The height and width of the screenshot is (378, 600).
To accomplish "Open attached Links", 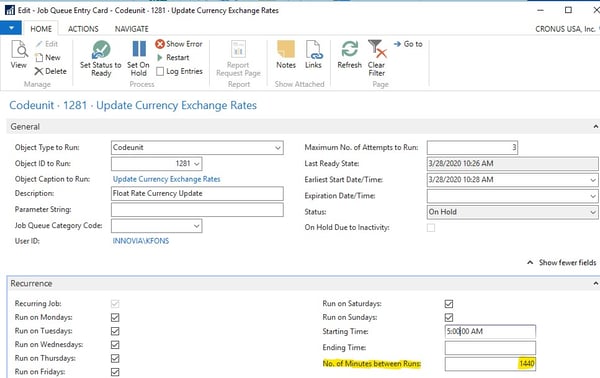I will coord(313,55).
